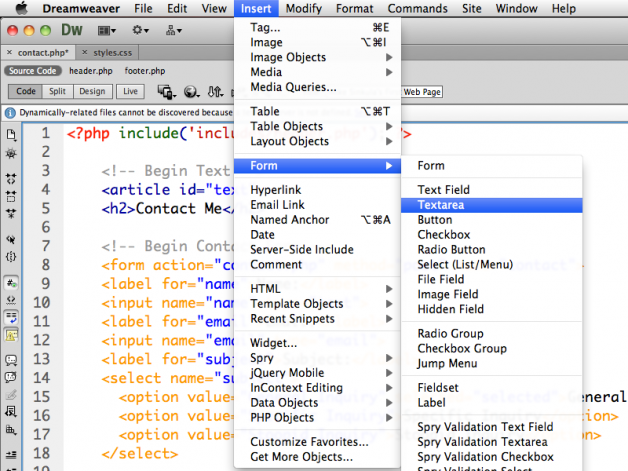Click Collapse Full Tag icon
The height and width of the screenshot is (471, 628).
tap(11, 179)
